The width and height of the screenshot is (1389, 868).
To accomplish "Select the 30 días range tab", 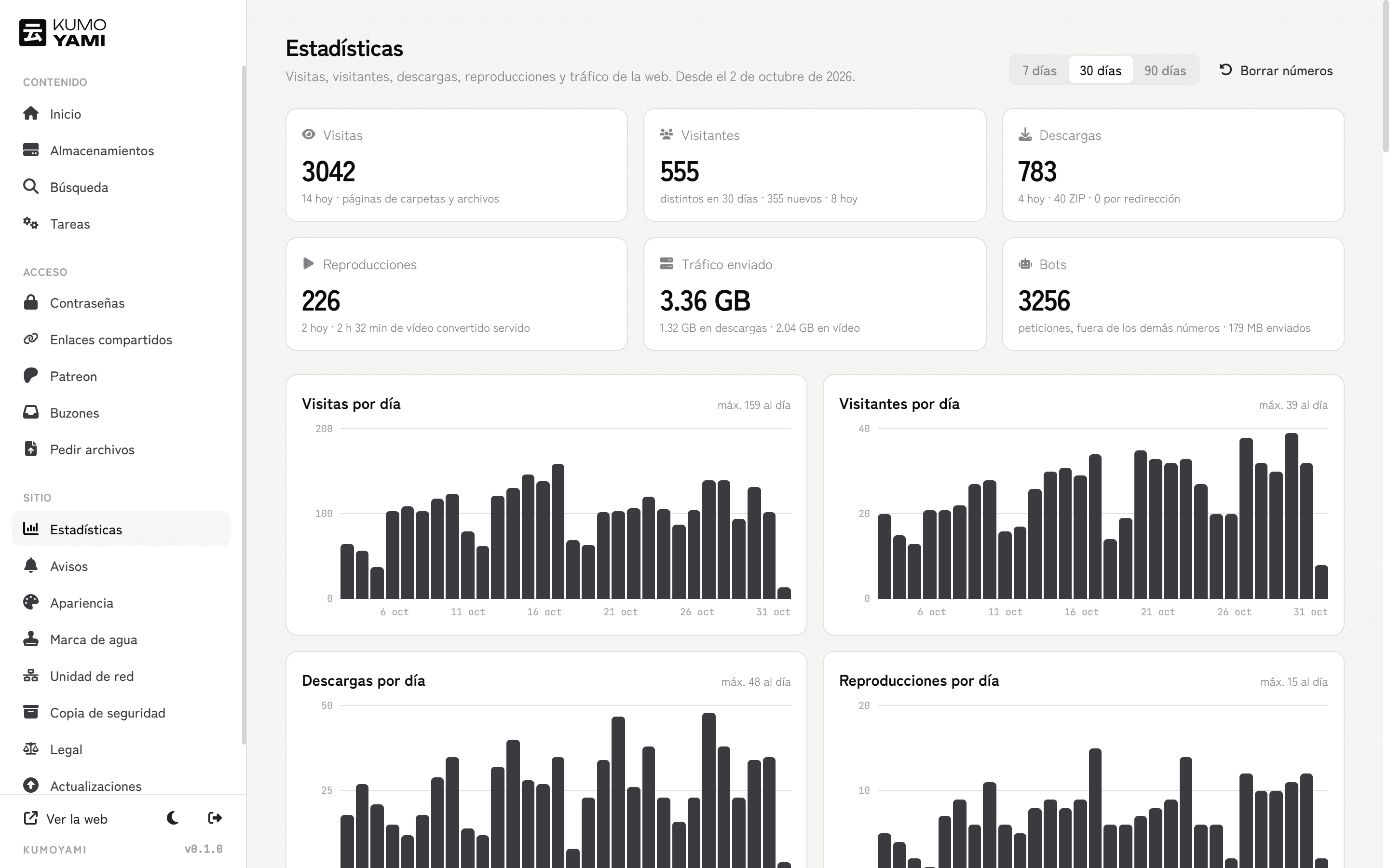I will click(x=1100, y=70).
